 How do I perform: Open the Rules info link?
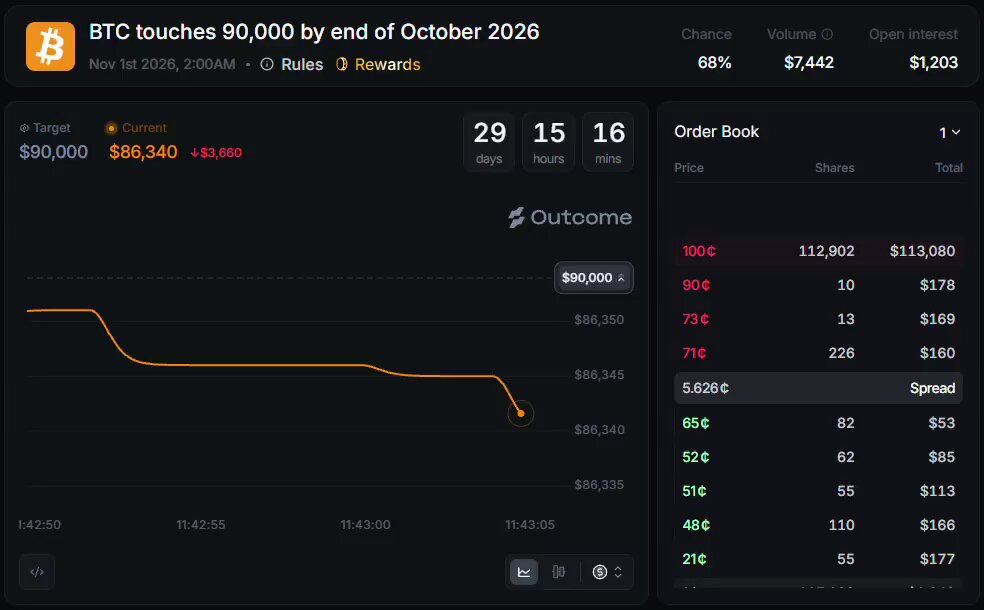click(292, 65)
